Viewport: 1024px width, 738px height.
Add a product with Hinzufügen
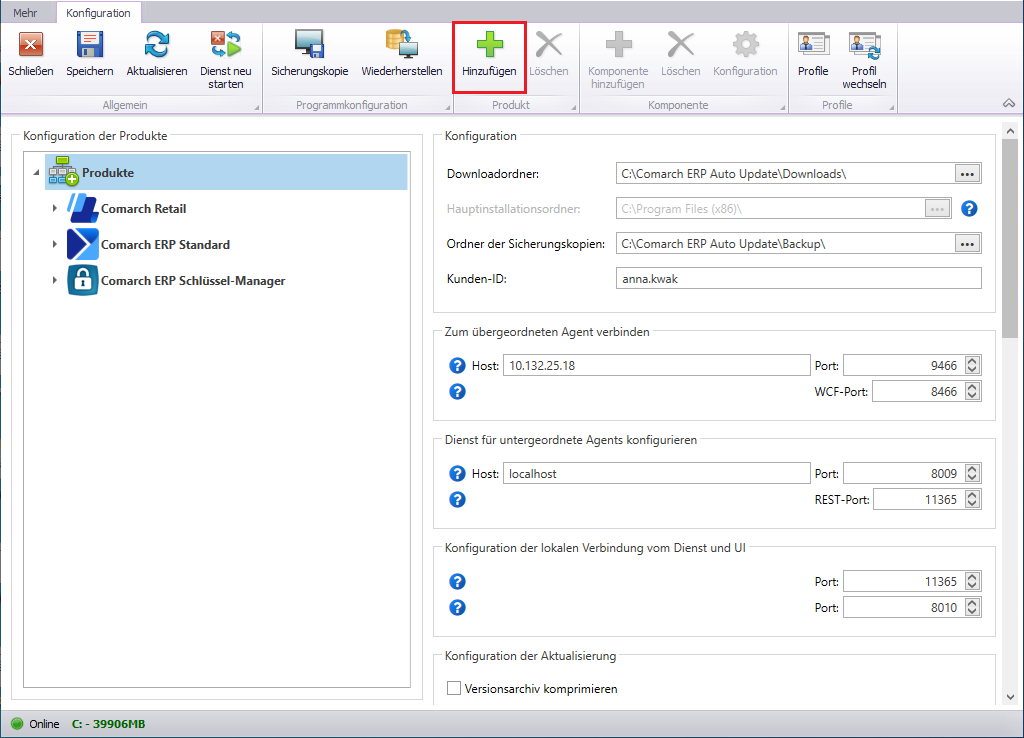[x=489, y=45]
